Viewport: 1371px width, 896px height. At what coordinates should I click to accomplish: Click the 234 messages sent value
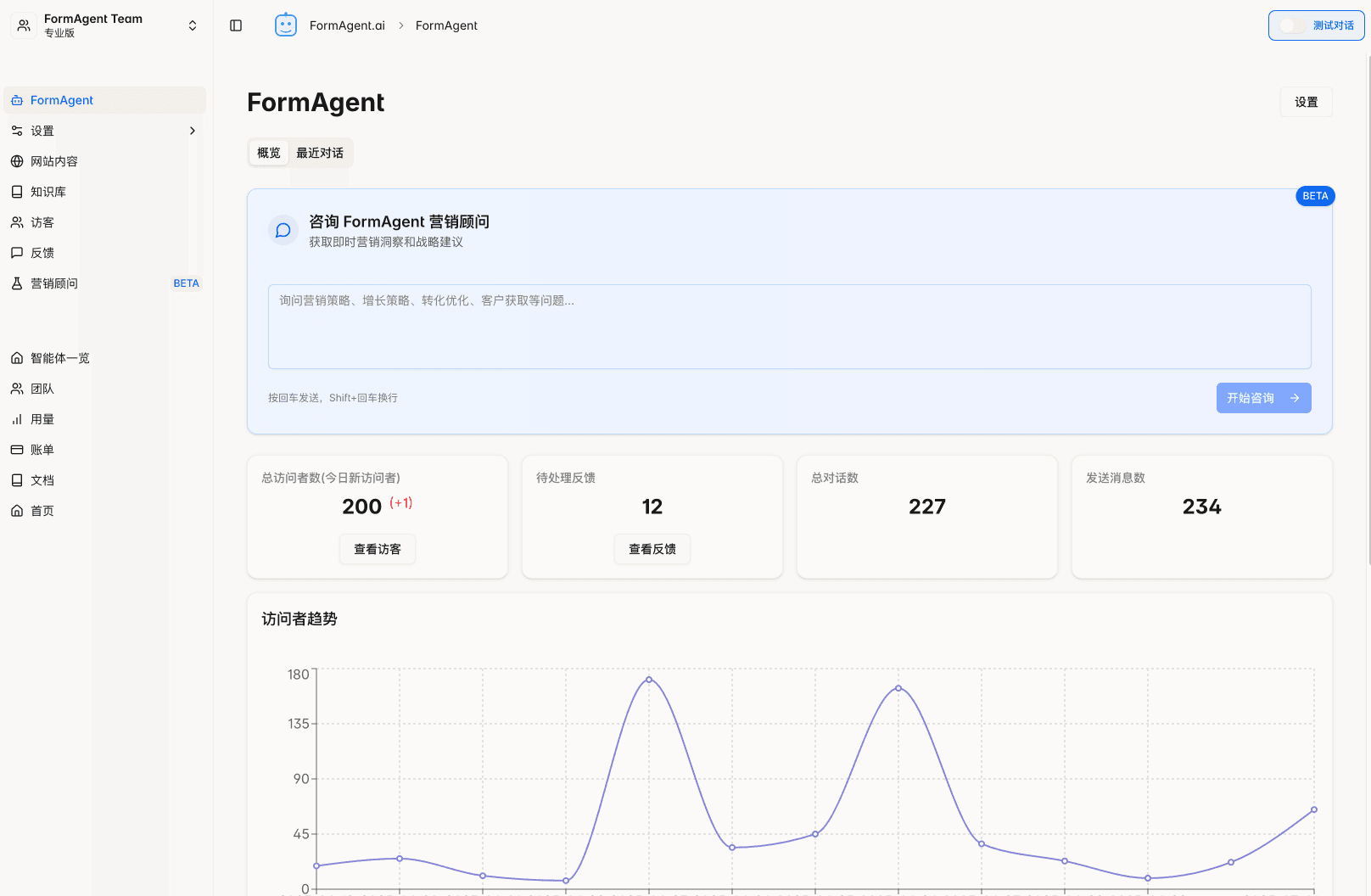[x=1202, y=507]
